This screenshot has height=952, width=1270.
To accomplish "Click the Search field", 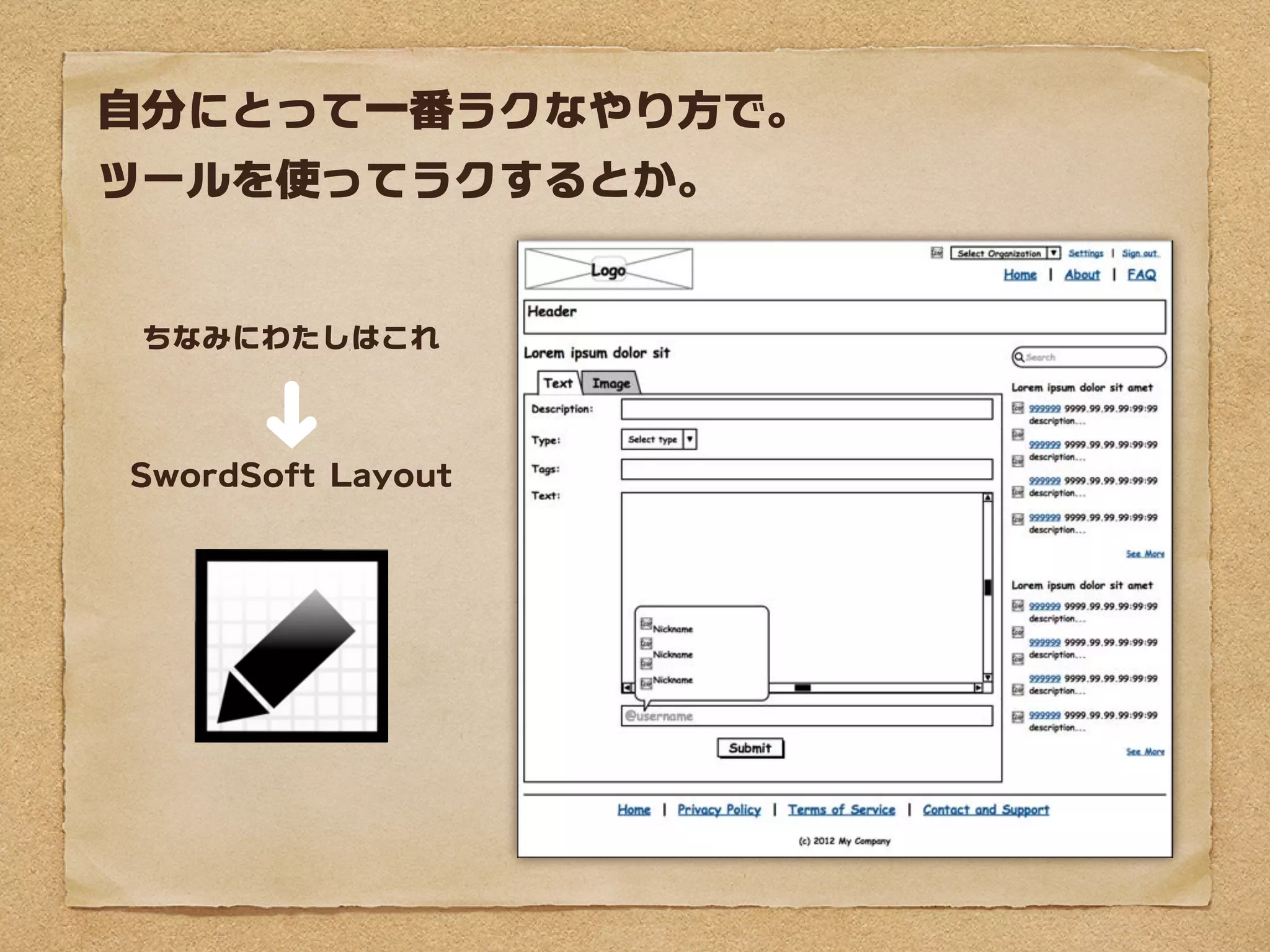I will pos(1089,357).
